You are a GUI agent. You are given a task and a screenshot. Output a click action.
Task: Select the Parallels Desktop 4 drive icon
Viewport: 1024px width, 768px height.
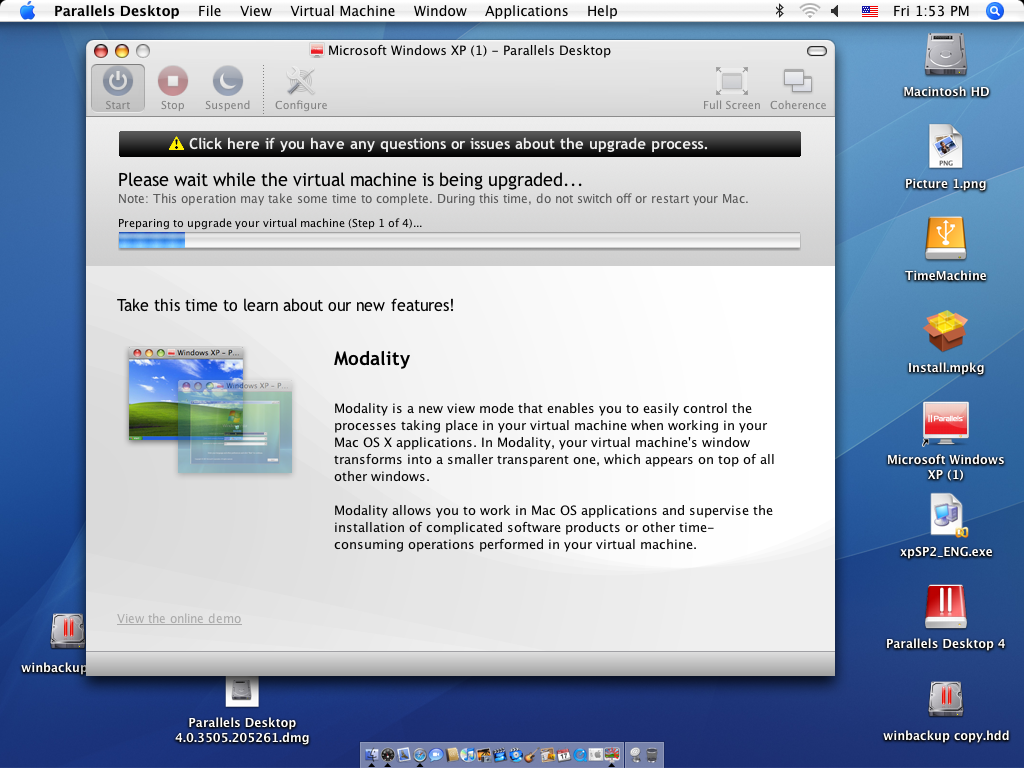point(946,607)
